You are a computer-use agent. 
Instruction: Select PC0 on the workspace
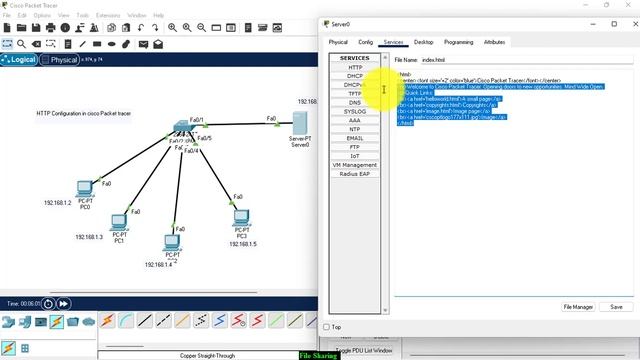(x=84, y=189)
